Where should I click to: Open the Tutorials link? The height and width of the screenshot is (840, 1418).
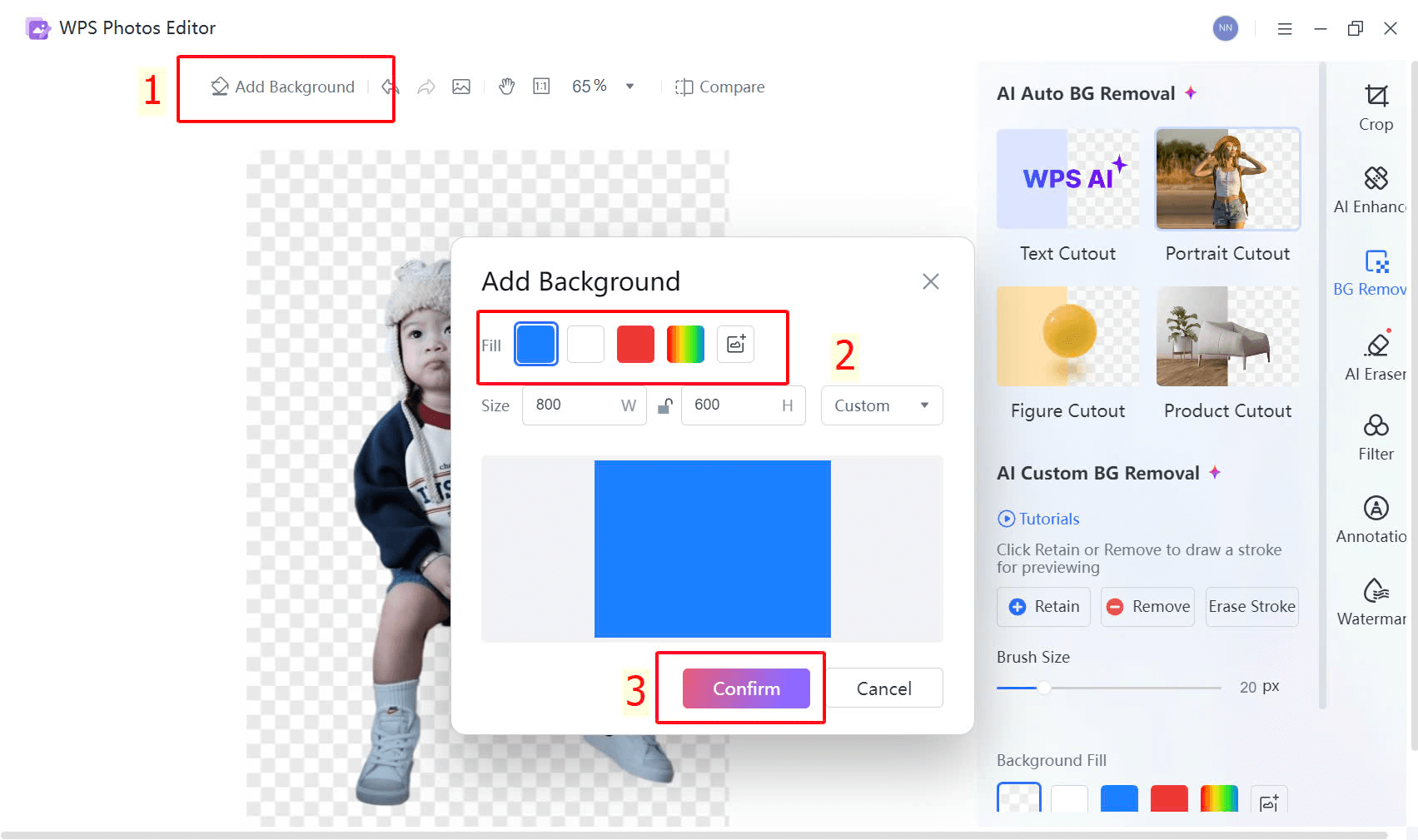[1038, 519]
